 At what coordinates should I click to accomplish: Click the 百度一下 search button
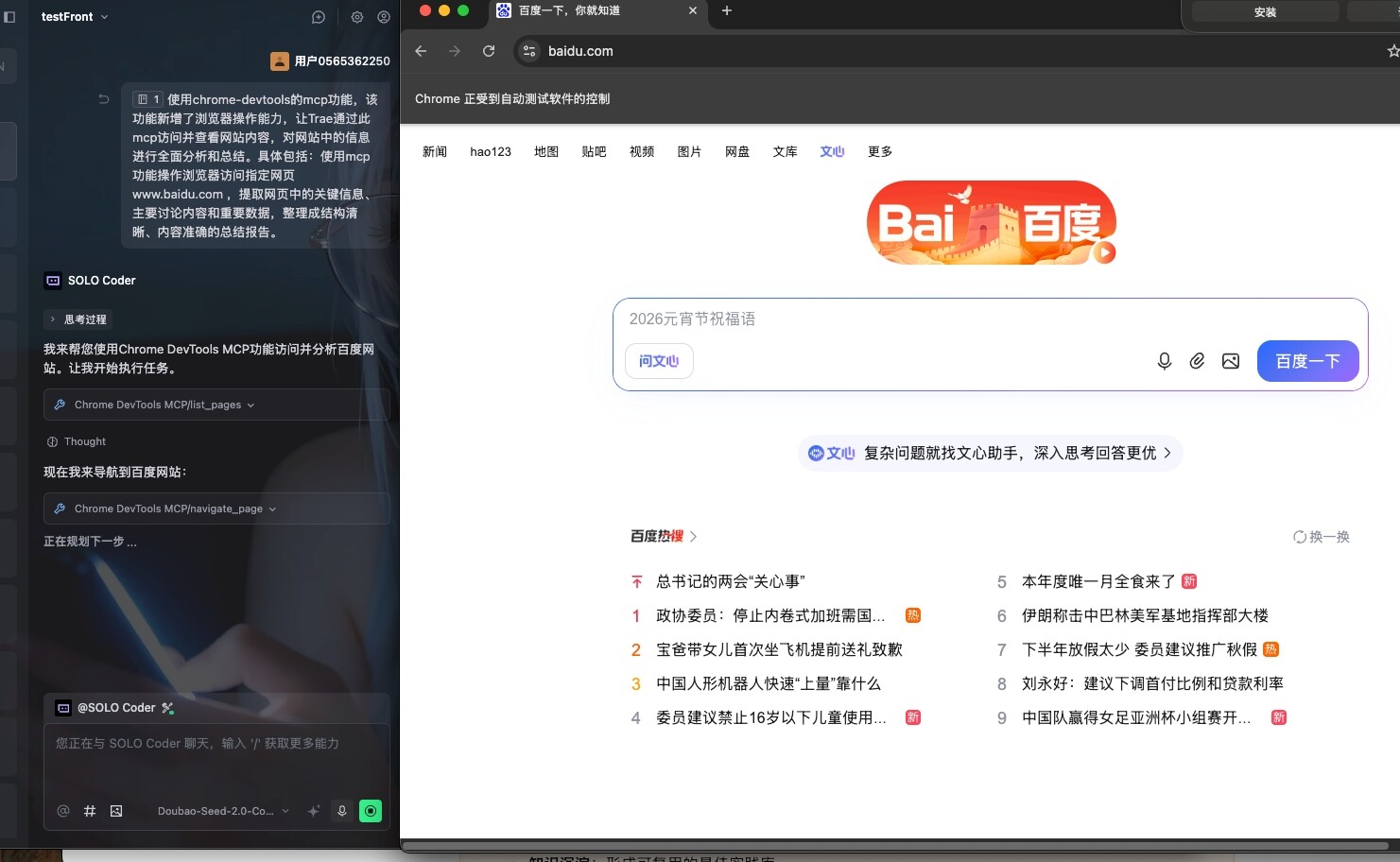(1307, 361)
